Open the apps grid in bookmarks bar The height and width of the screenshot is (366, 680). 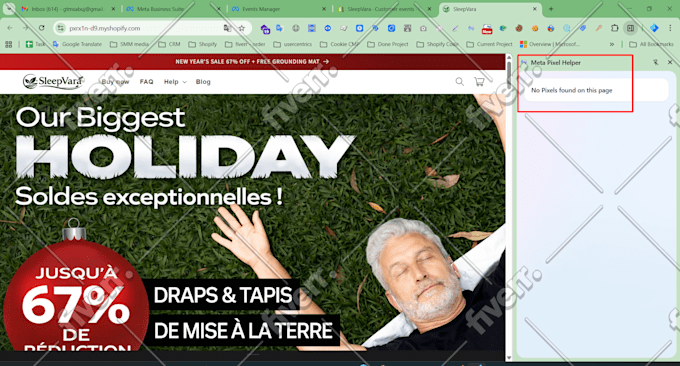click(x=8, y=44)
